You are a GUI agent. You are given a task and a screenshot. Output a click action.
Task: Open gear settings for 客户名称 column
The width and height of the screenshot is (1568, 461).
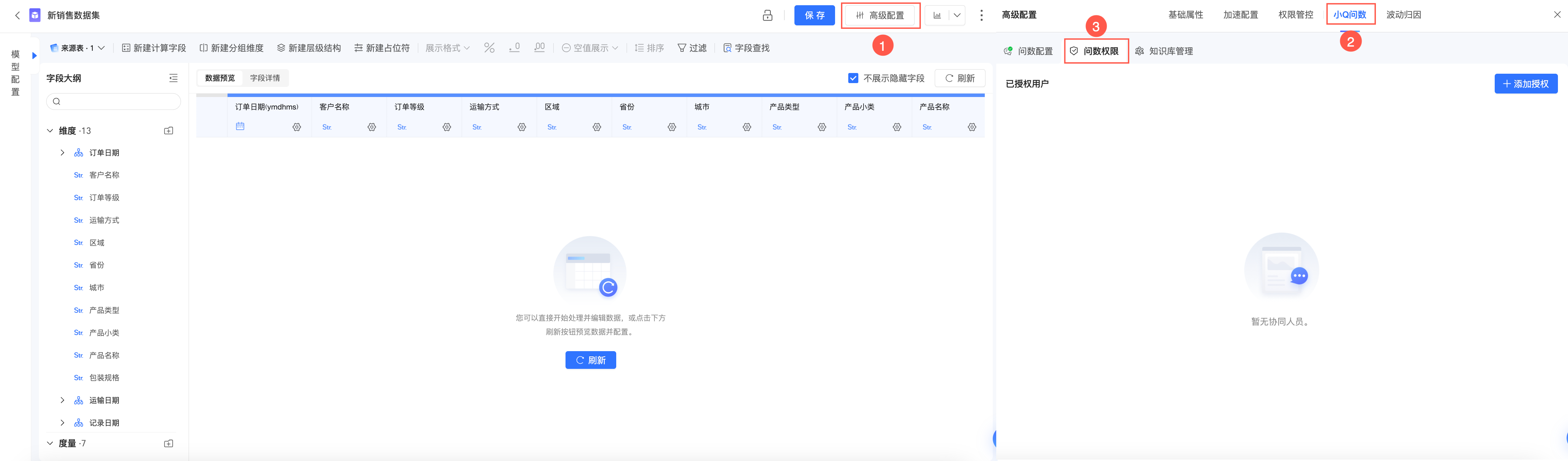[x=371, y=127]
